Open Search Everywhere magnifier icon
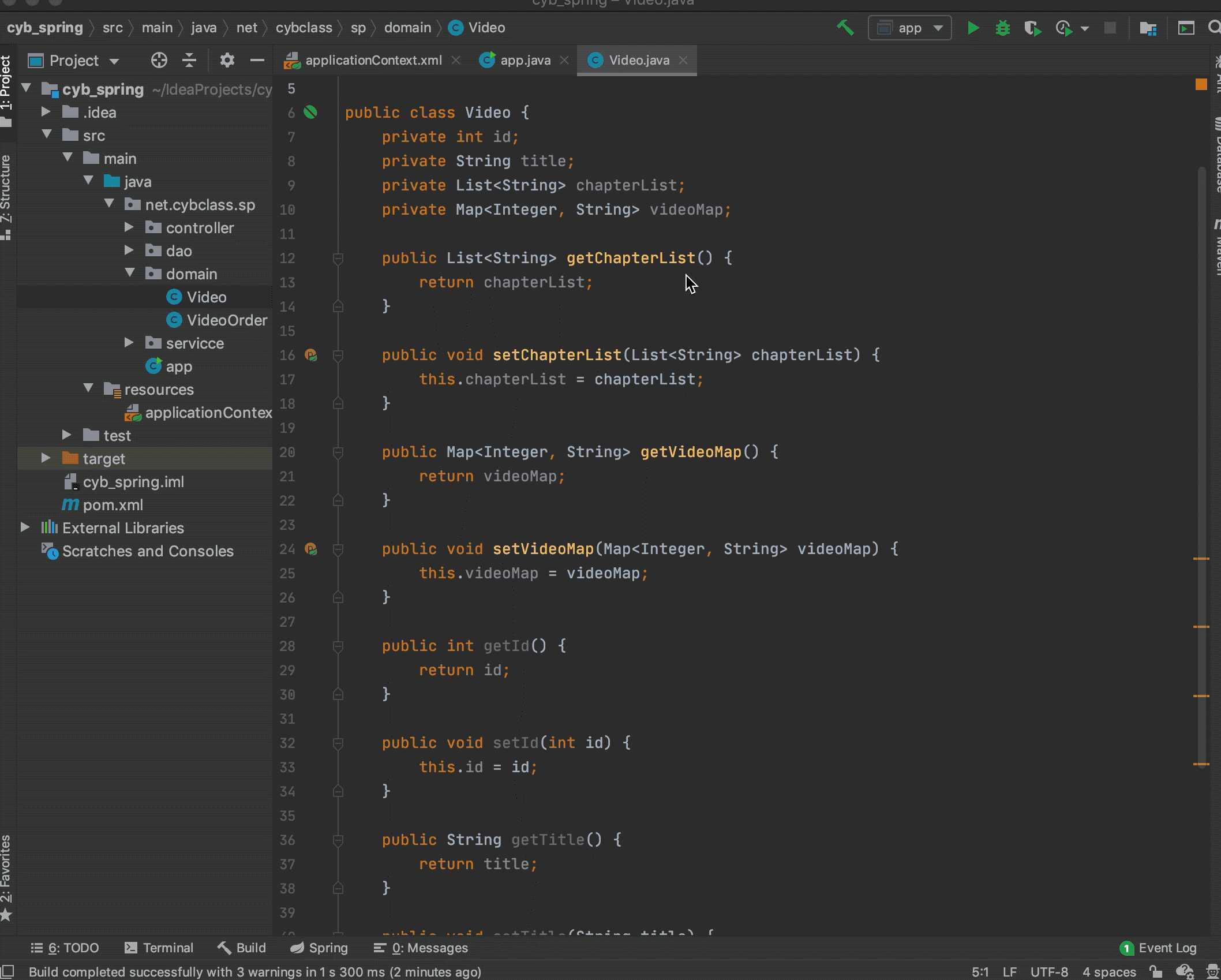1221x980 pixels. pos(1214,28)
